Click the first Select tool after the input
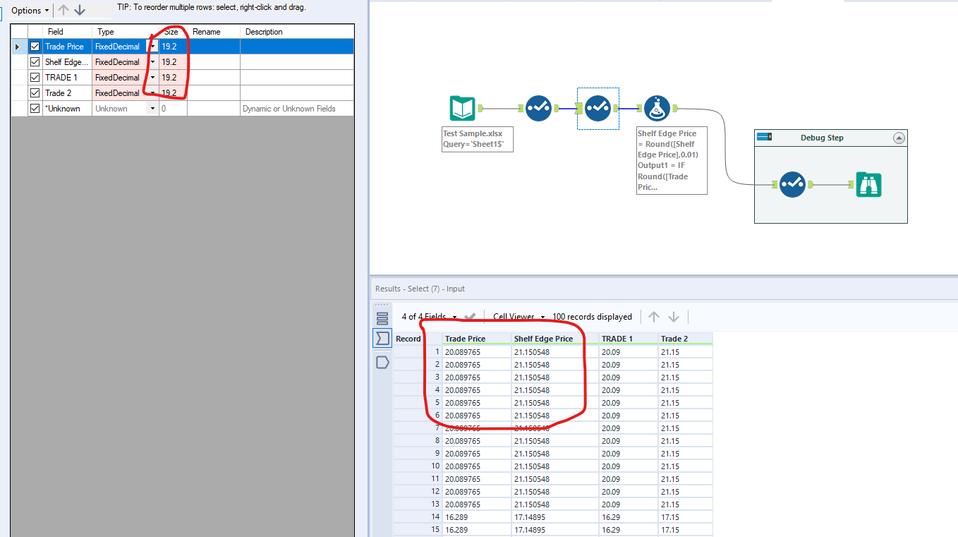 538,108
